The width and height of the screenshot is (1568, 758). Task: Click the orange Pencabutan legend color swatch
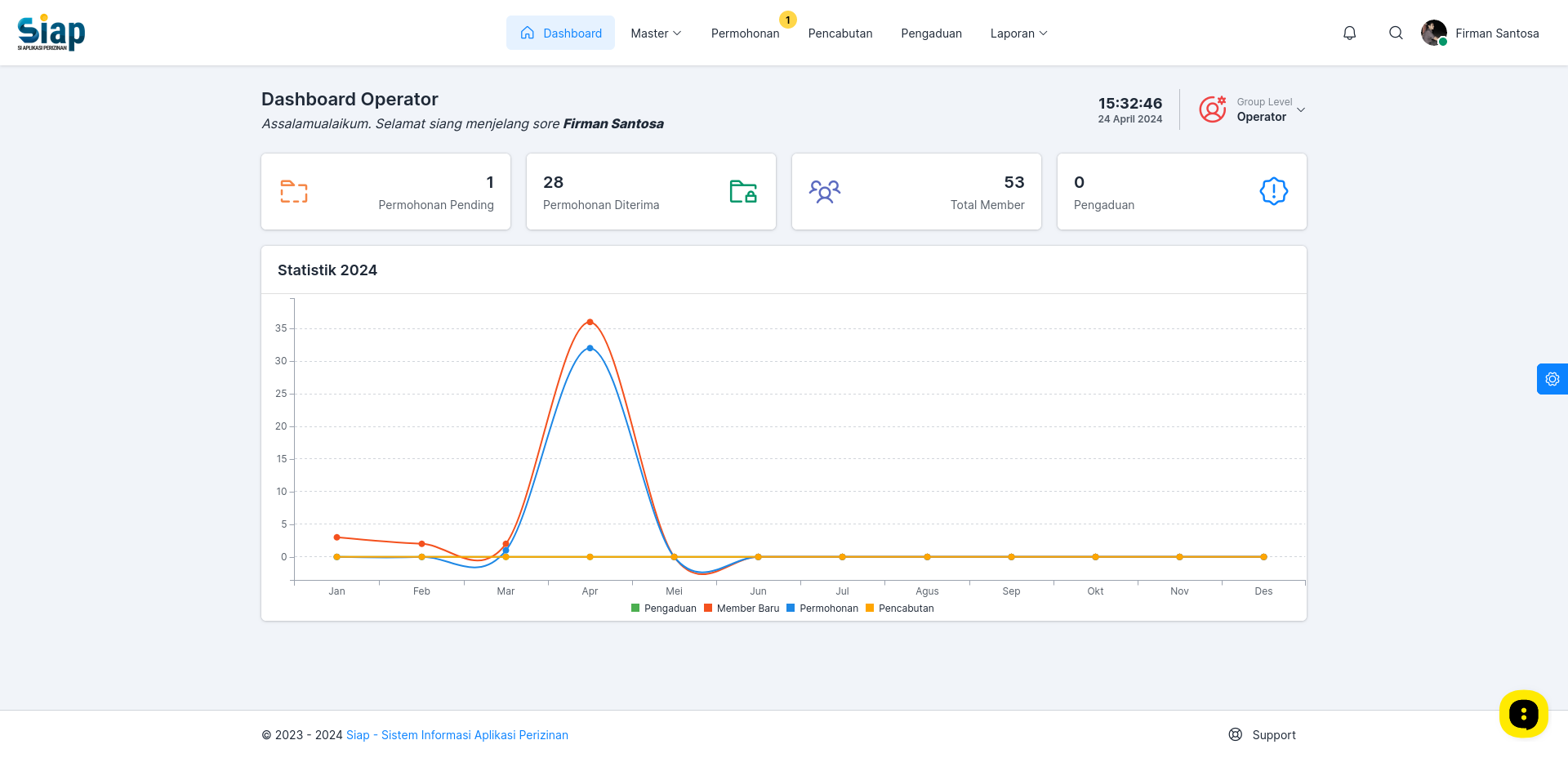870,608
